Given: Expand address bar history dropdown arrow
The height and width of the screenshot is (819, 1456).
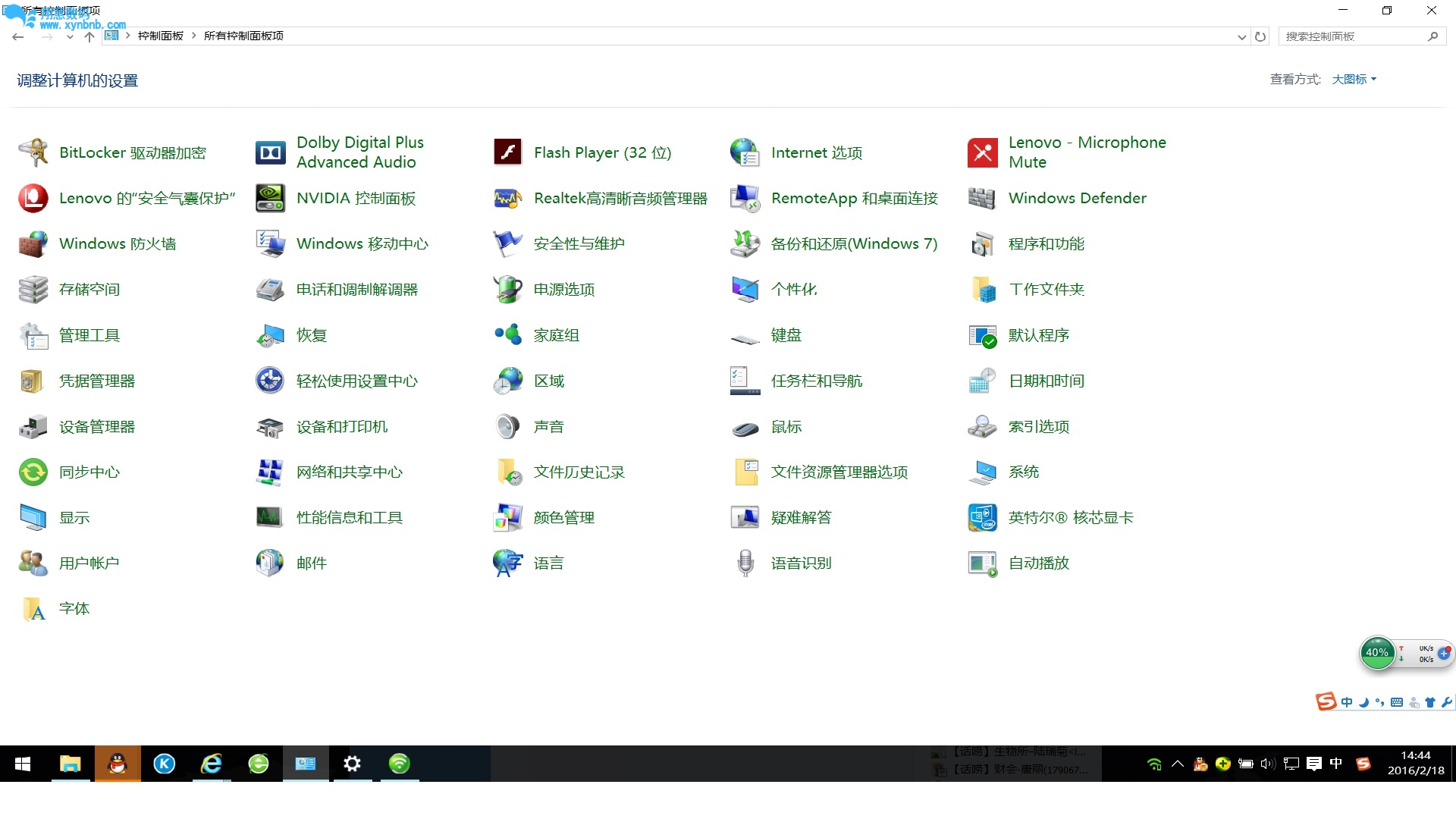Looking at the screenshot, I should click(1241, 36).
